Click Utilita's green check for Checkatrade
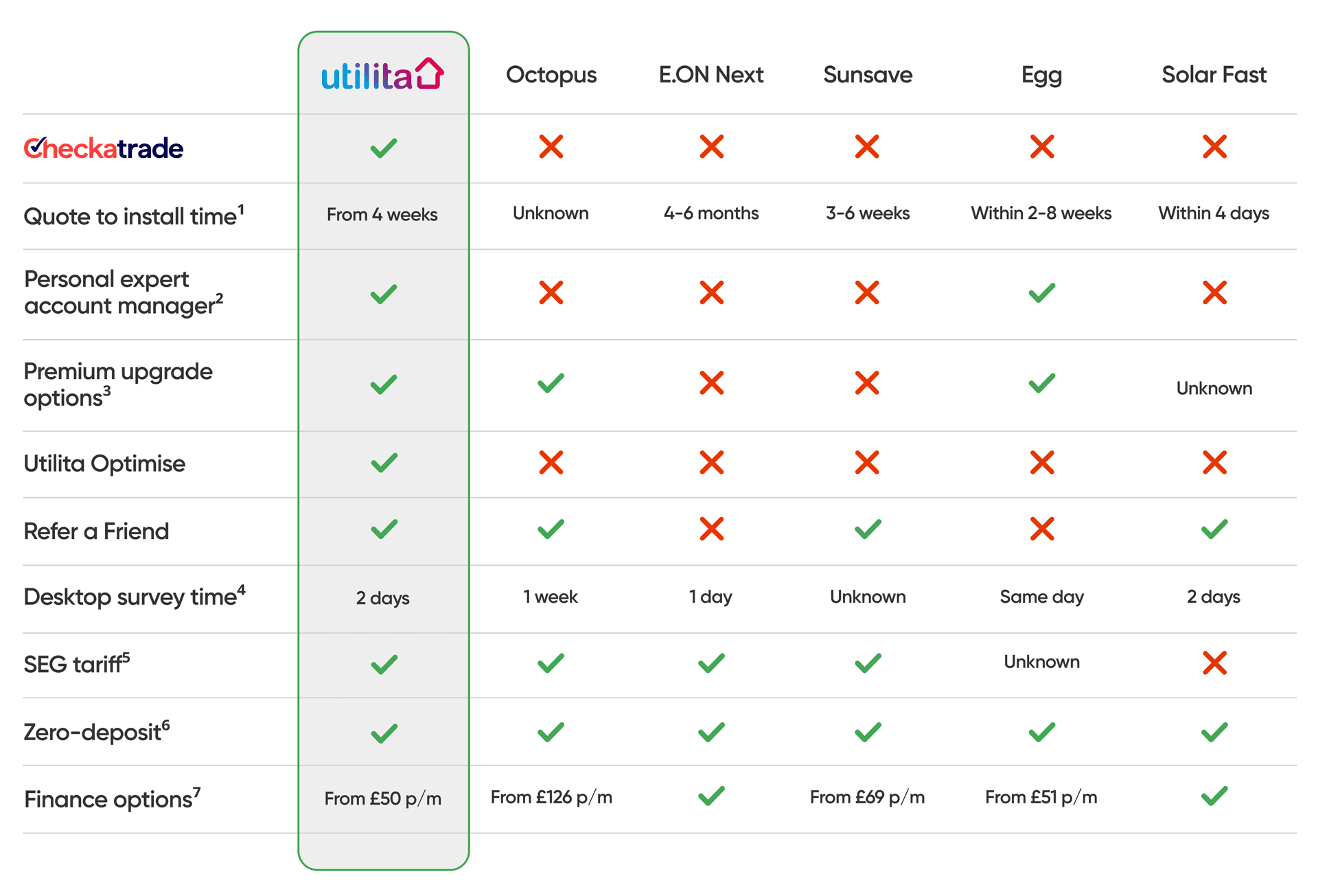The image size is (1318, 896). click(384, 148)
